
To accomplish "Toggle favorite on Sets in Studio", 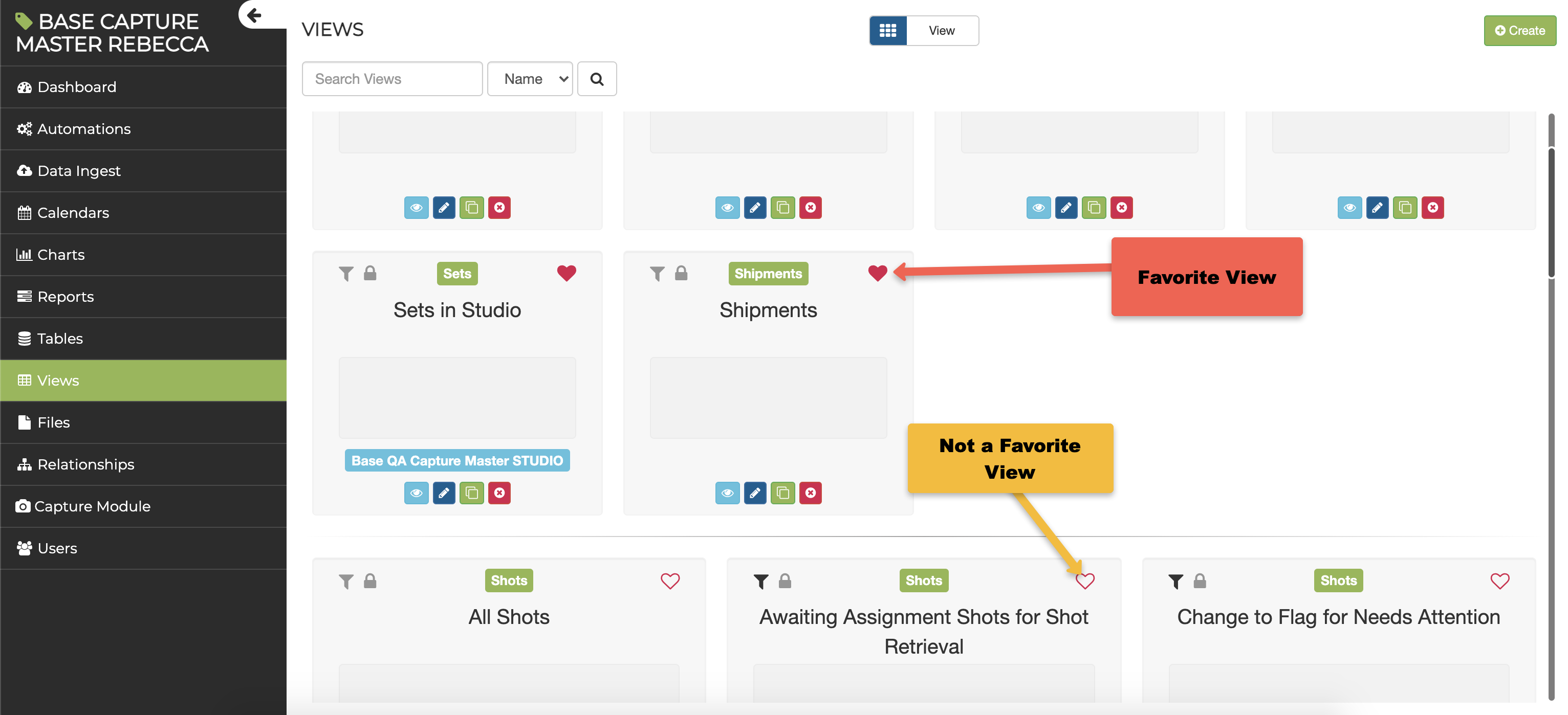I will tap(566, 273).
